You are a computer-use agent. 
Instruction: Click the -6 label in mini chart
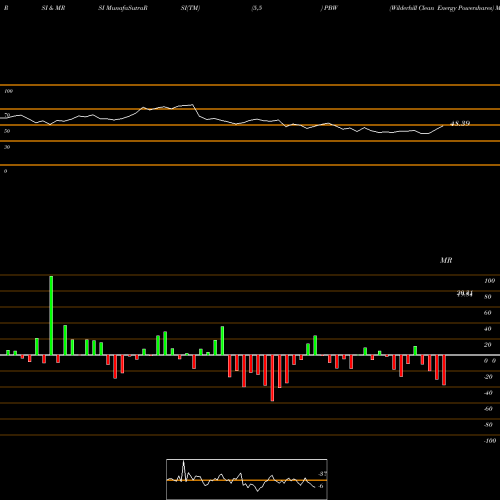pyautogui.click(x=320, y=486)
